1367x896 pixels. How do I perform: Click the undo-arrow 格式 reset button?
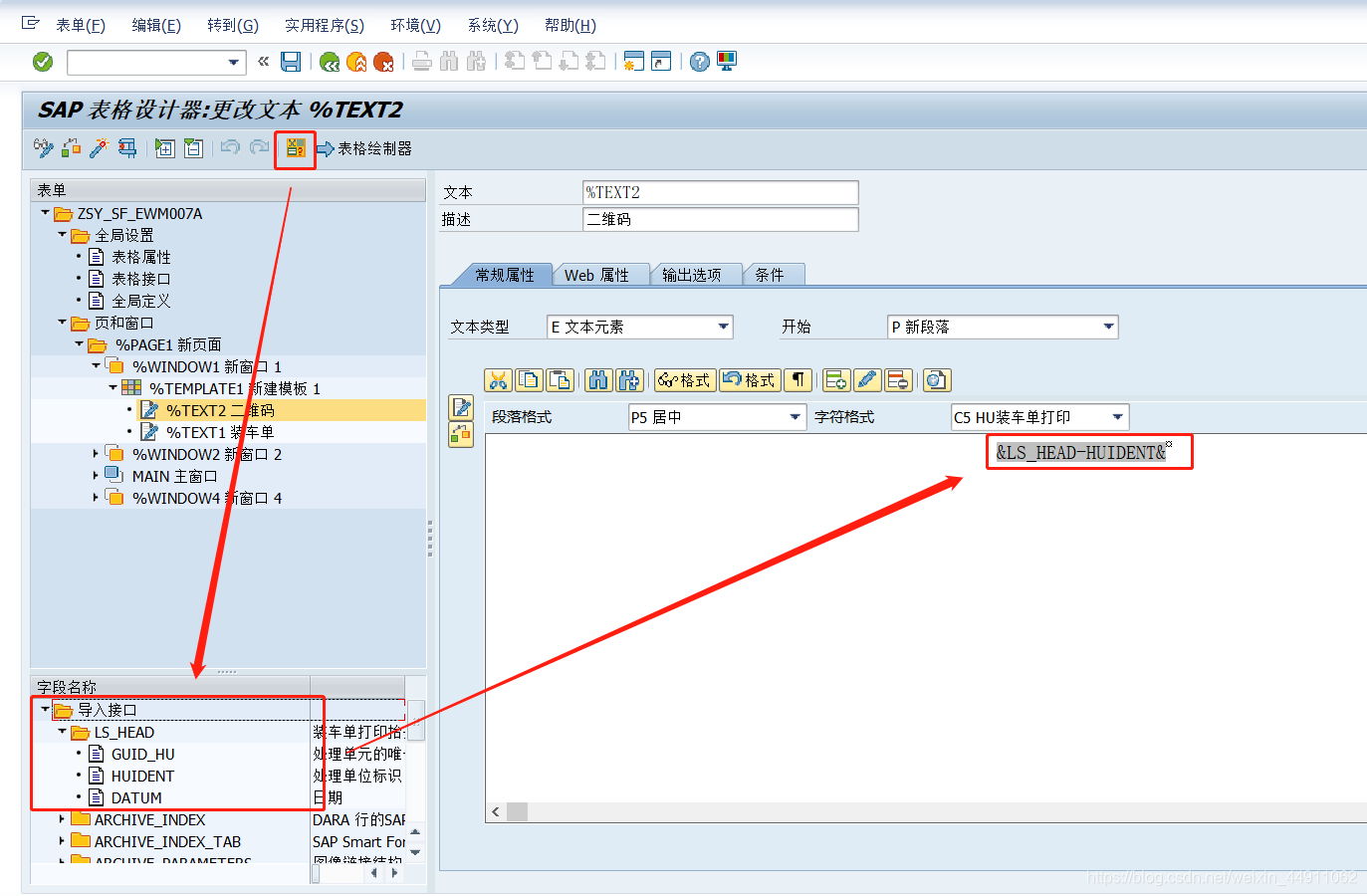pyautogui.click(x=749, y=380)
